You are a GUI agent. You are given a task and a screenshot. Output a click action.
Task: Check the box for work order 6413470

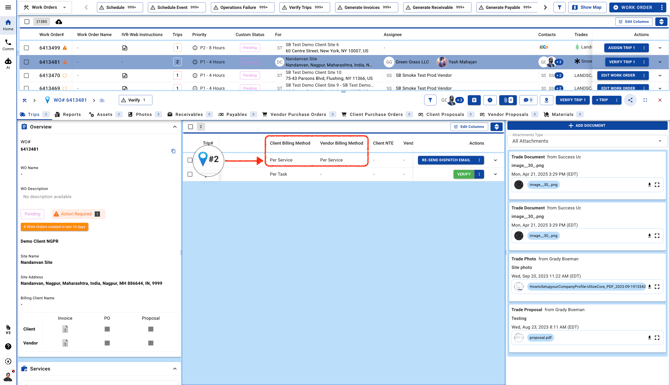[x=26, y=76]
